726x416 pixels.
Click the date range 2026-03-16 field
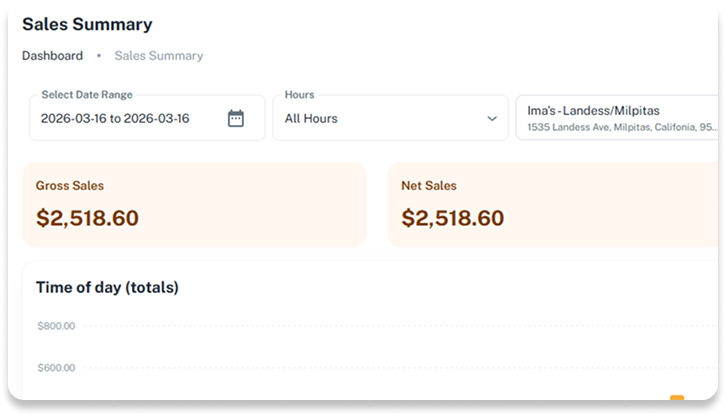point(115,118)
